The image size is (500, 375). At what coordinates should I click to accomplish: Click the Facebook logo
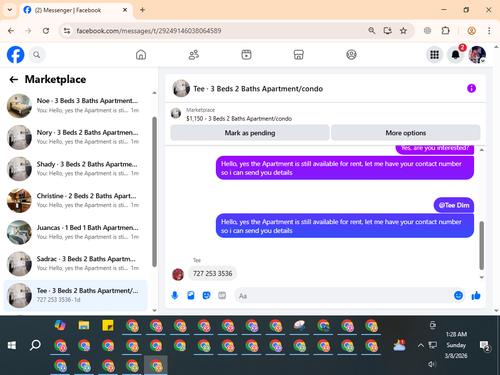tap(16, 55)
